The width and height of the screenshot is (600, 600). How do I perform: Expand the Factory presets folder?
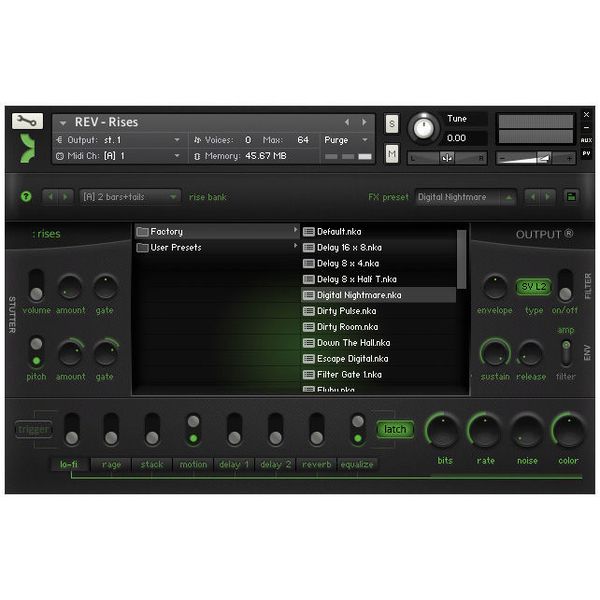(217, 232)
